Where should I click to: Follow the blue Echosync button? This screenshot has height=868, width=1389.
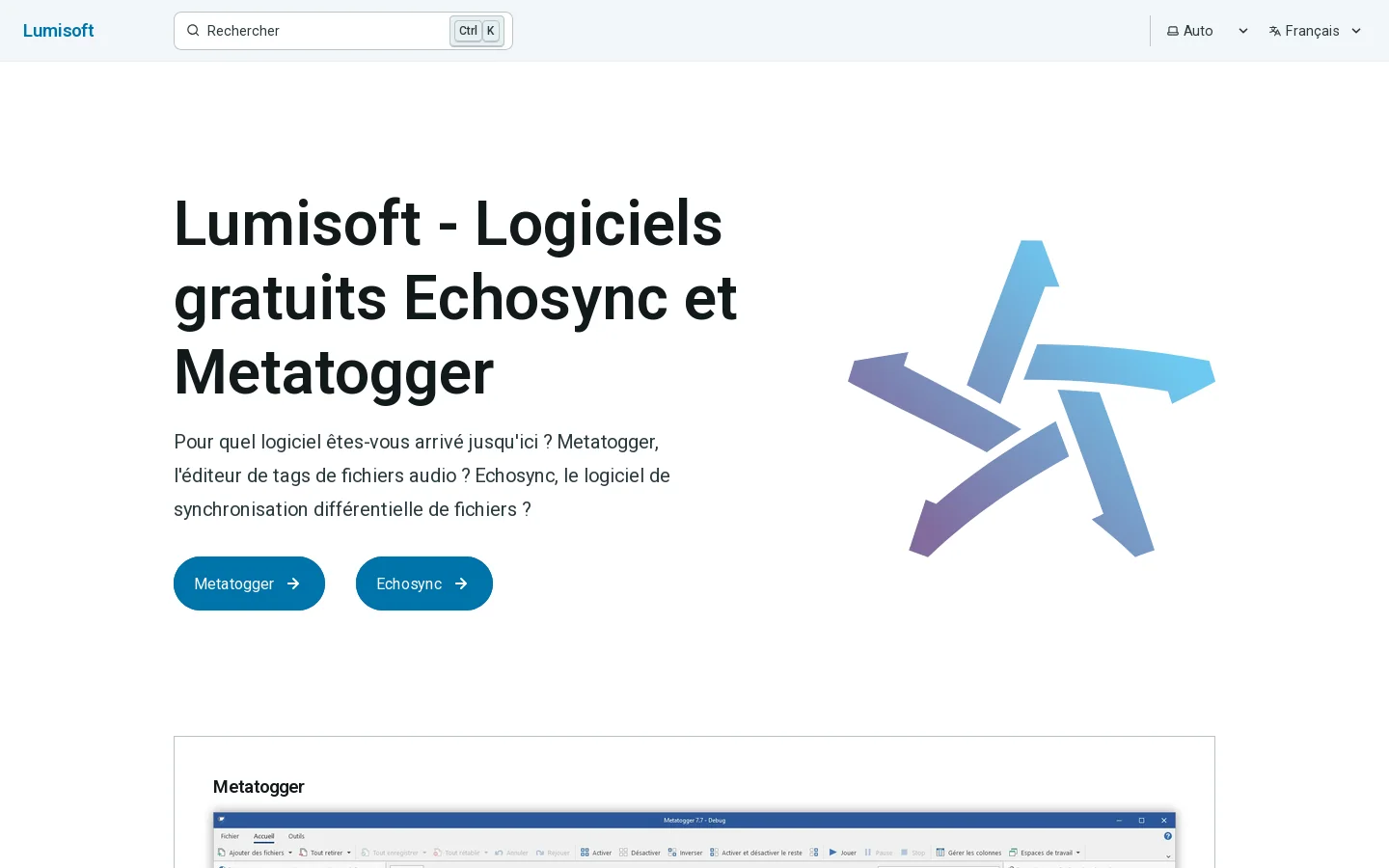pyautogui.click(x=424, y=583)
